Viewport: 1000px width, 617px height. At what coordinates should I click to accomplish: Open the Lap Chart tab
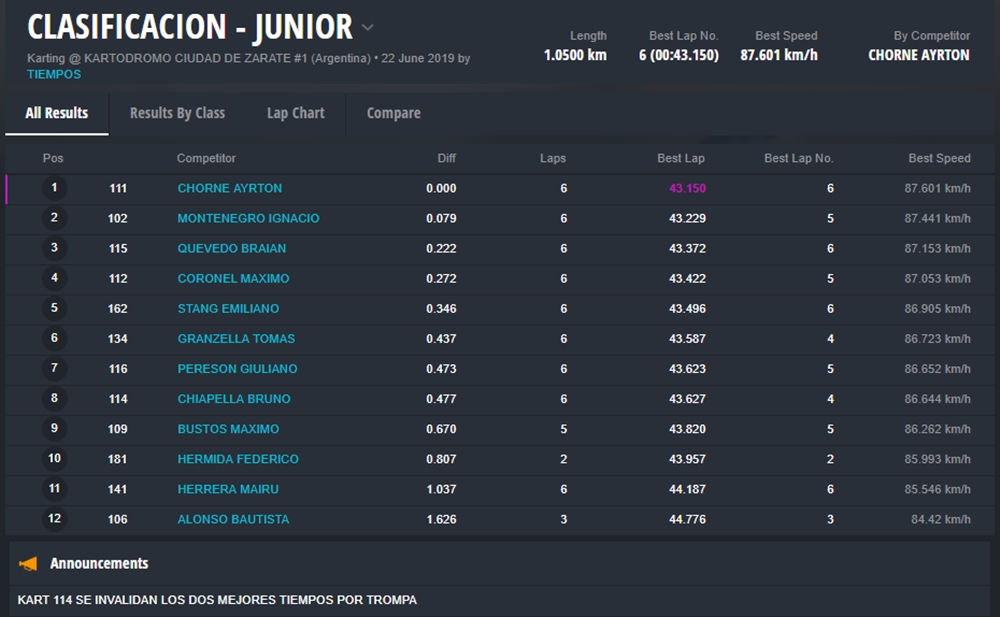295,113
